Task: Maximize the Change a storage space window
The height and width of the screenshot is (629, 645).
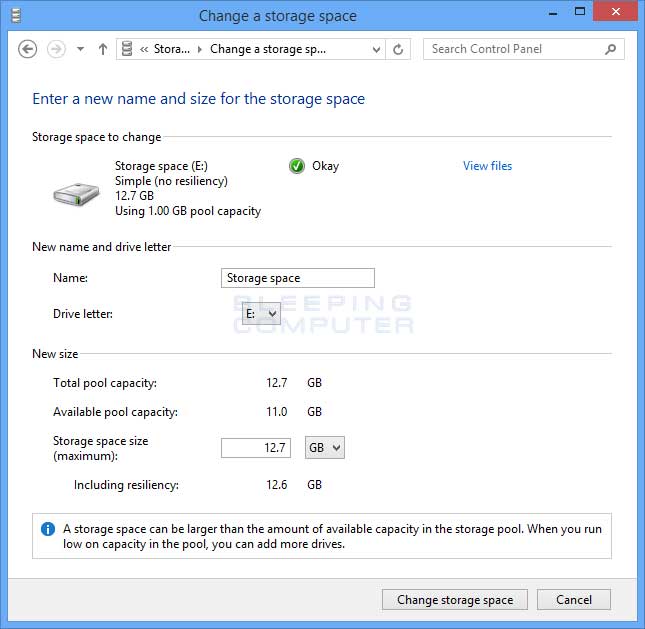Action: click(x=580, y=12)
